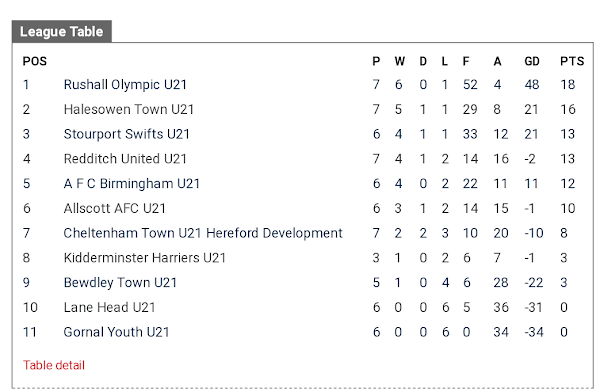Click Lane Head U21 team name
Viewport: 600px width, 392px height.
pyautogui.click(x=109, y=307)
